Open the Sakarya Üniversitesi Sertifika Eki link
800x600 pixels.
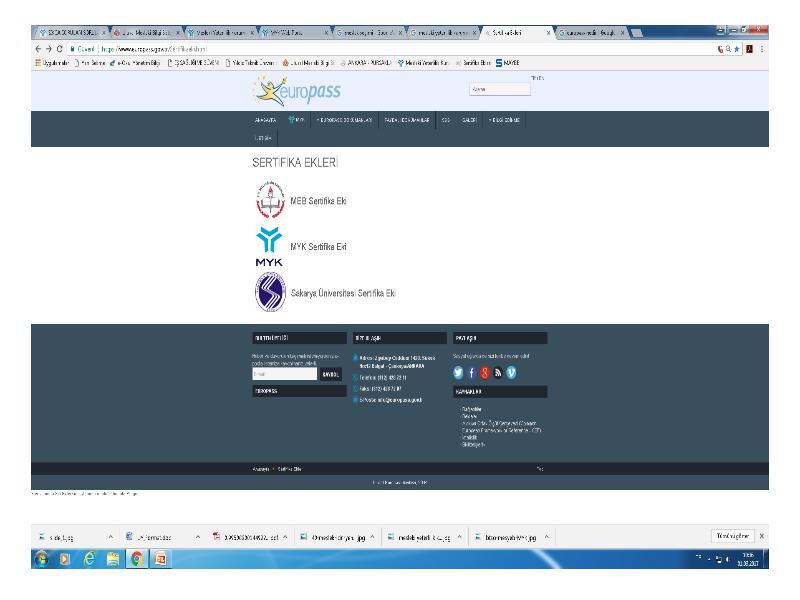click(343, 293)
